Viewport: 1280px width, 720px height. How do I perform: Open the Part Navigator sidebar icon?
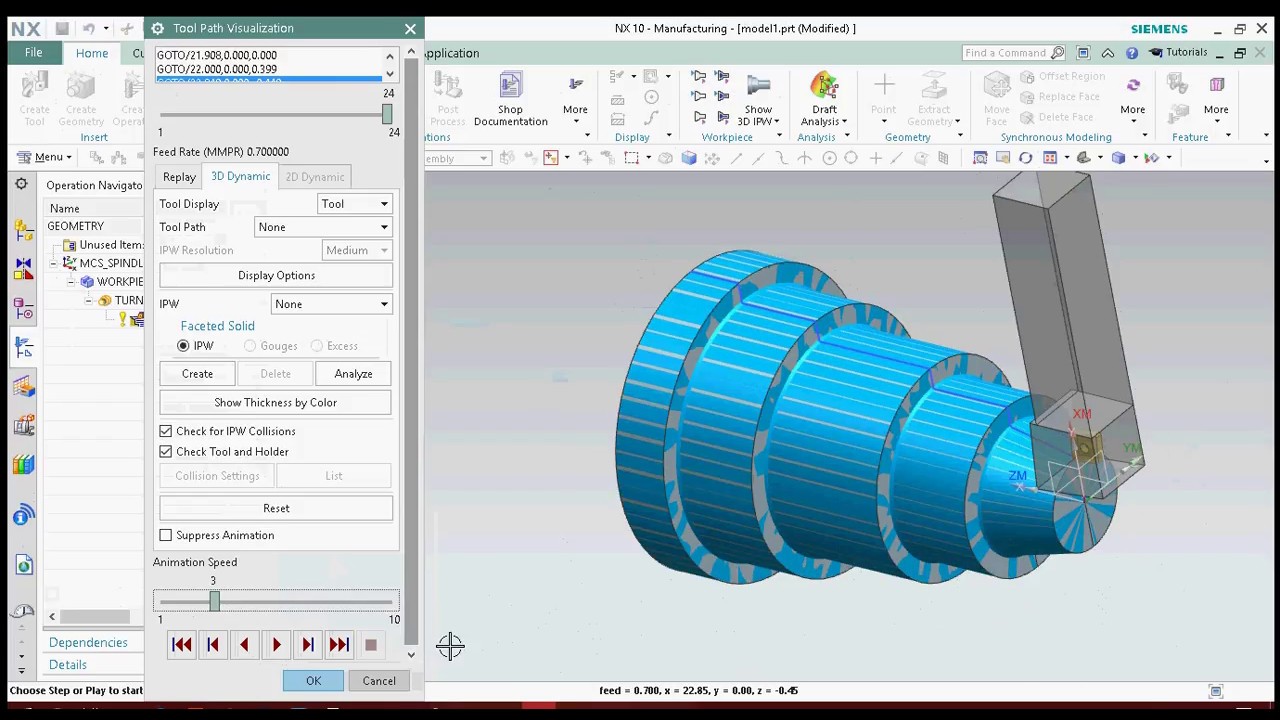pyautogui.click(x=24, y=308)
